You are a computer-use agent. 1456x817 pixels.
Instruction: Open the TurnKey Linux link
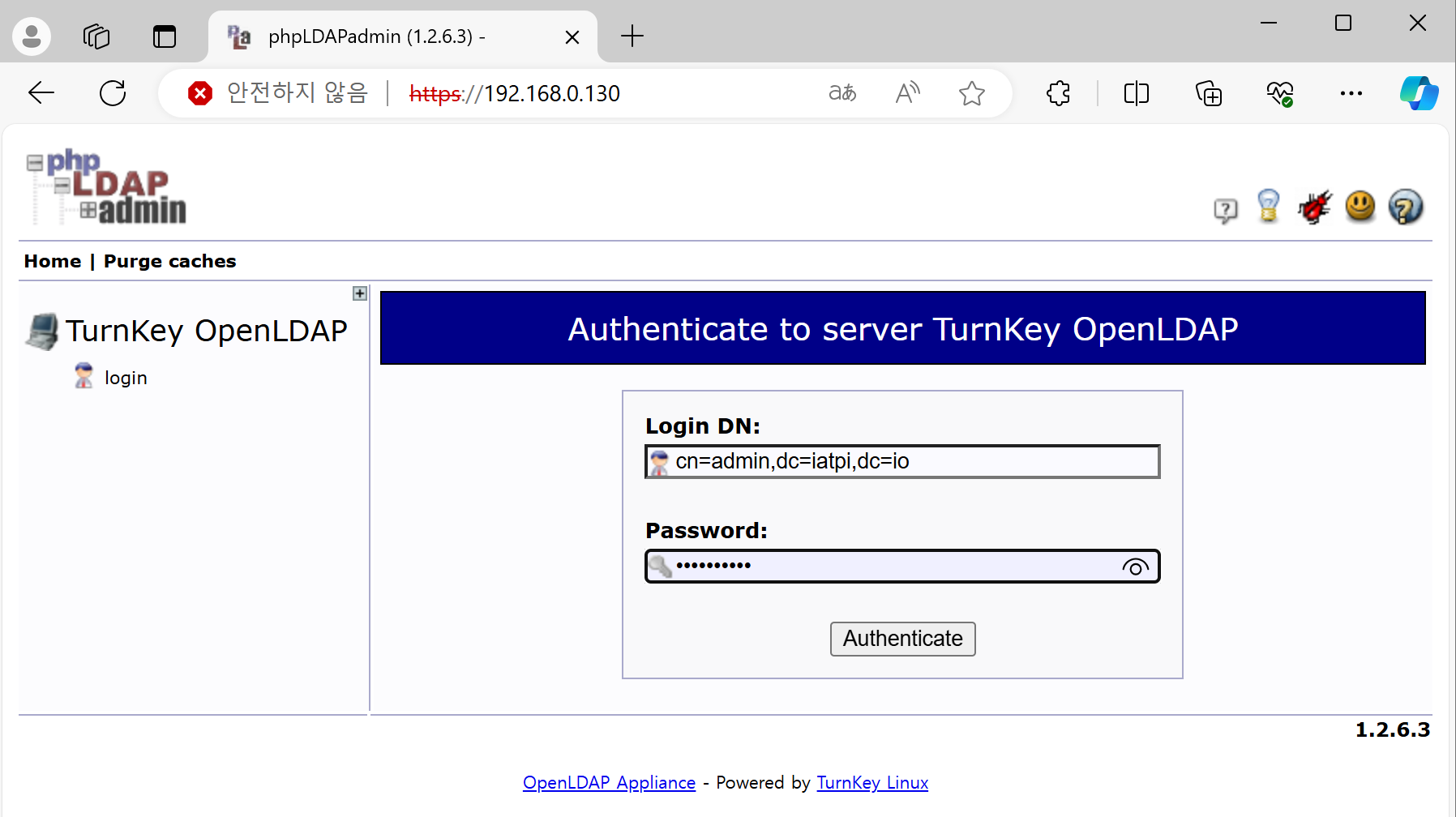pos(872,783)
